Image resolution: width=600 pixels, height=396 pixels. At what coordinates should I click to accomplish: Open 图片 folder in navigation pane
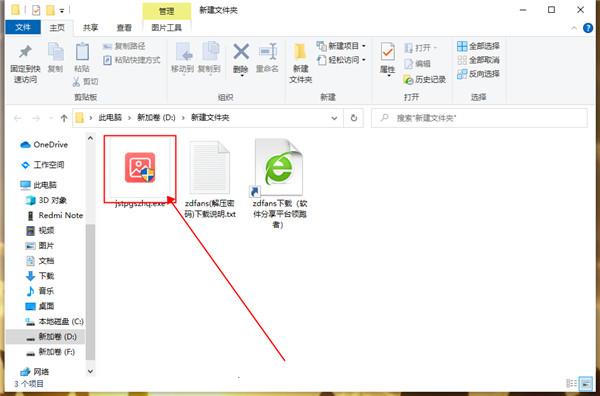pyautogui.click(x=40, y=246)
